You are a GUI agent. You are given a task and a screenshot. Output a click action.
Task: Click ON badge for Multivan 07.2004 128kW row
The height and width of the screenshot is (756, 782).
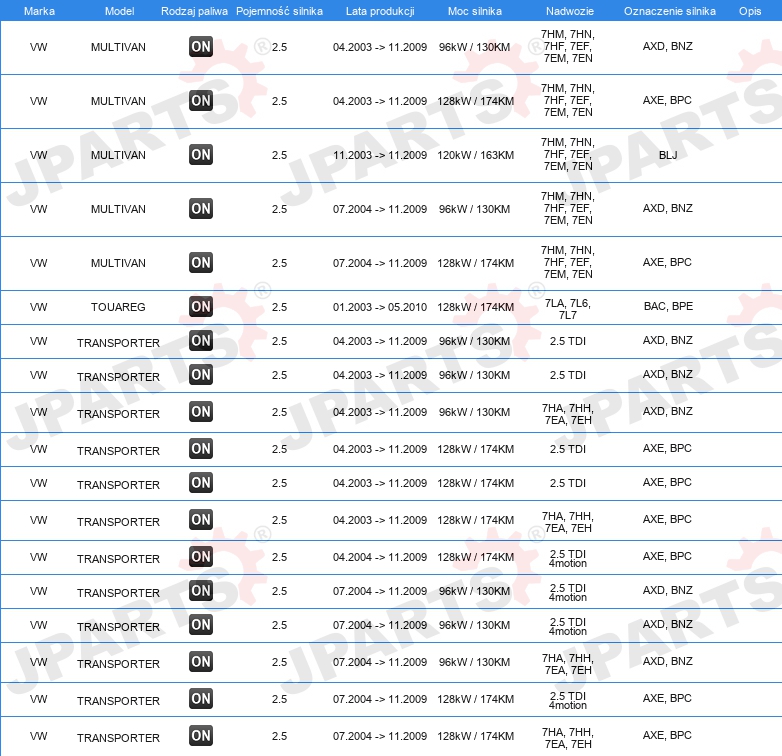201,262
